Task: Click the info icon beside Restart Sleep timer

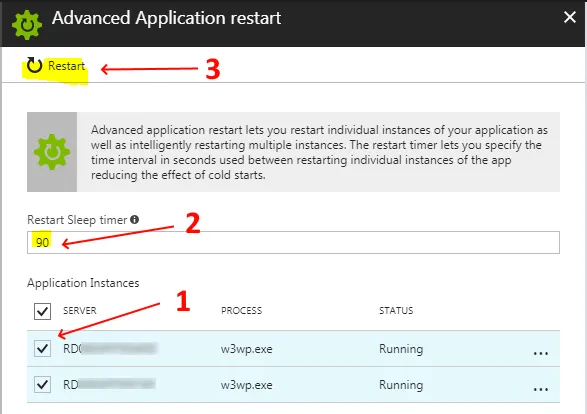Action: (134, 220)
